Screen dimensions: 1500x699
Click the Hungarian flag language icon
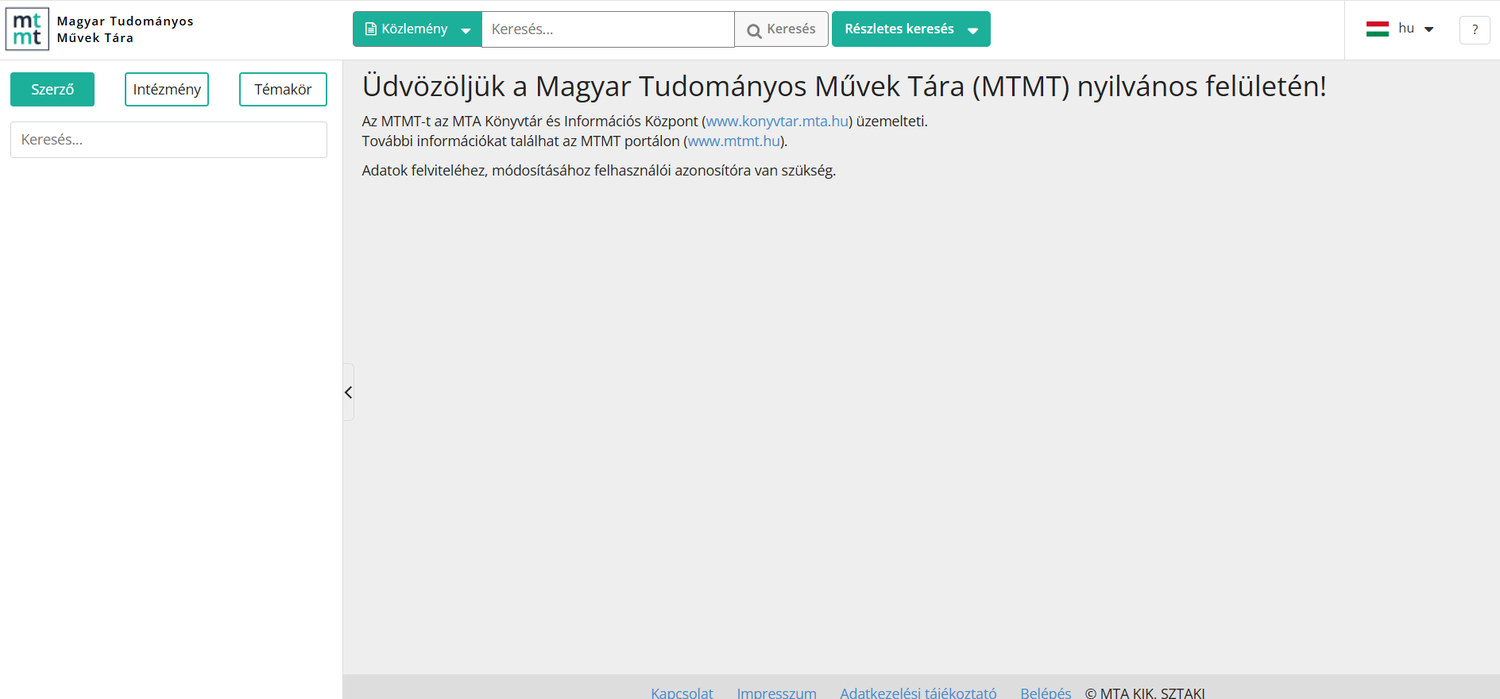pyautogui.click(x=1378, y=29)
